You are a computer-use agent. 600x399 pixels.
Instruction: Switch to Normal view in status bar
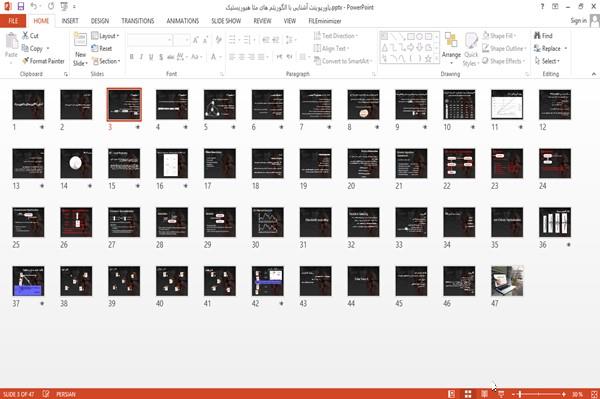click(452, 394)
